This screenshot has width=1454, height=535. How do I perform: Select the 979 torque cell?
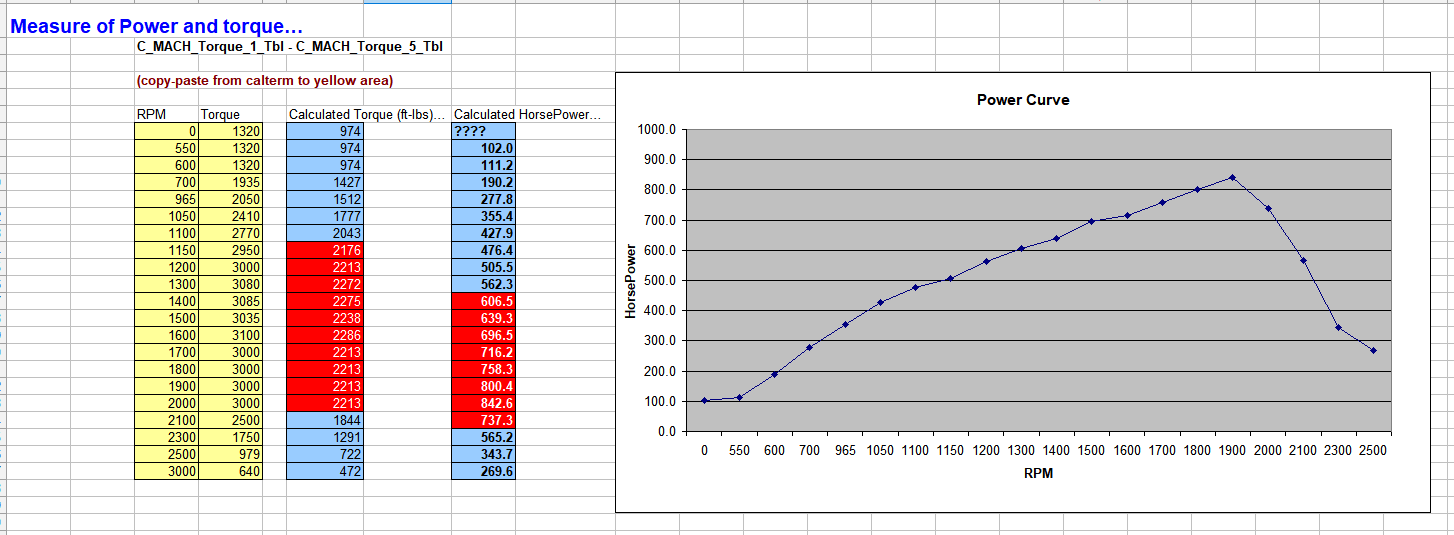tap(230, 454)
